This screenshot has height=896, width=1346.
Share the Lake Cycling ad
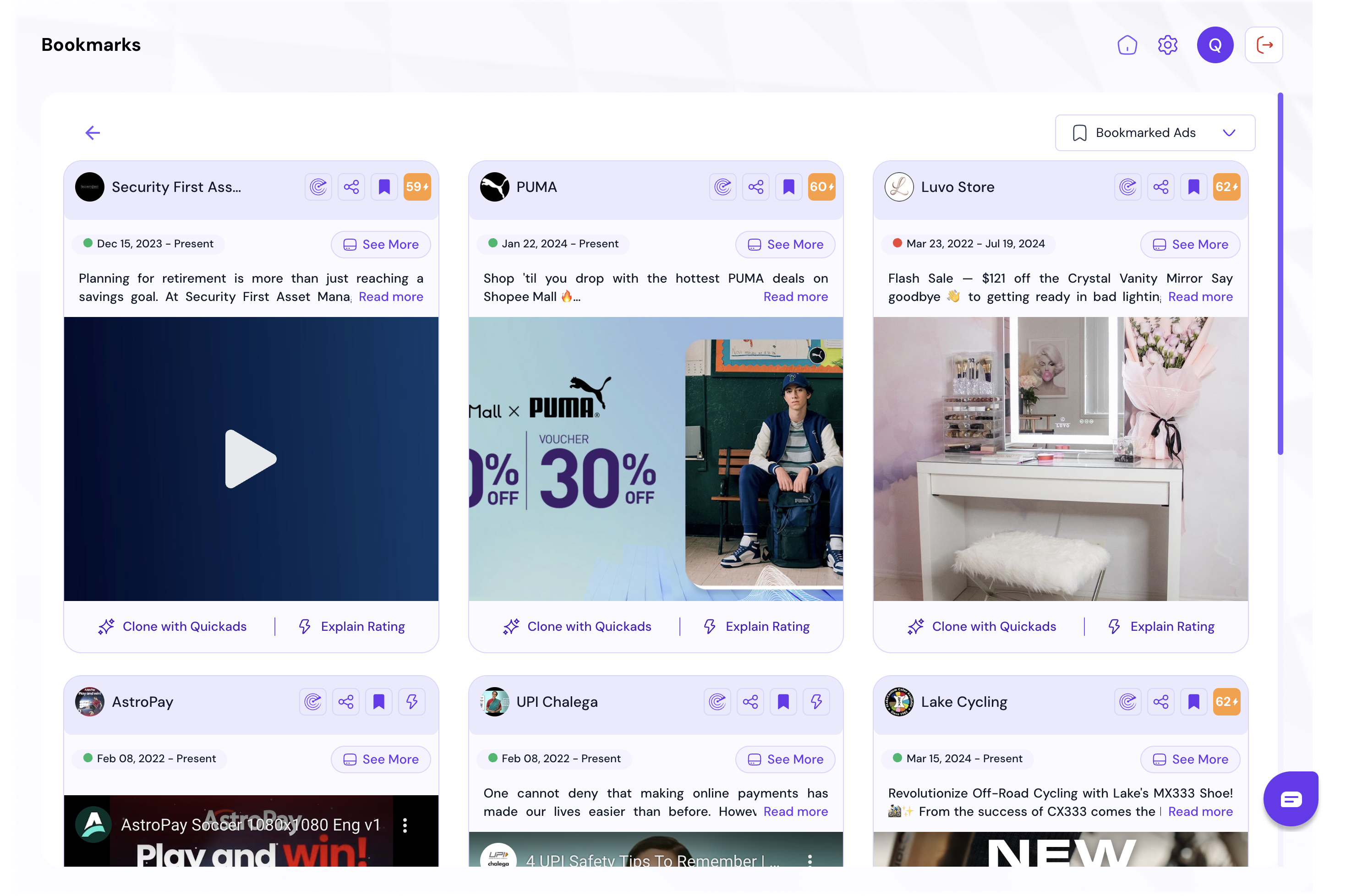[1160, 702]
